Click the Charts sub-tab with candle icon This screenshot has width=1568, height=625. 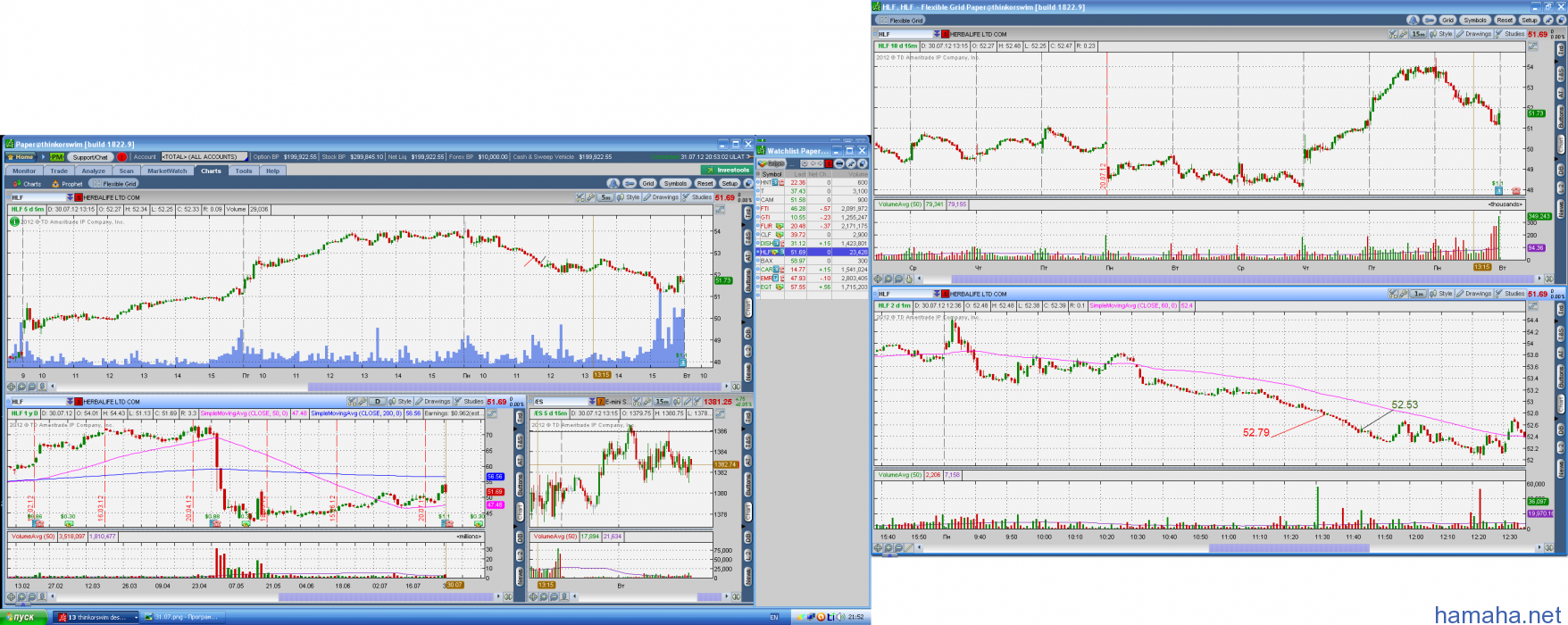27,184
